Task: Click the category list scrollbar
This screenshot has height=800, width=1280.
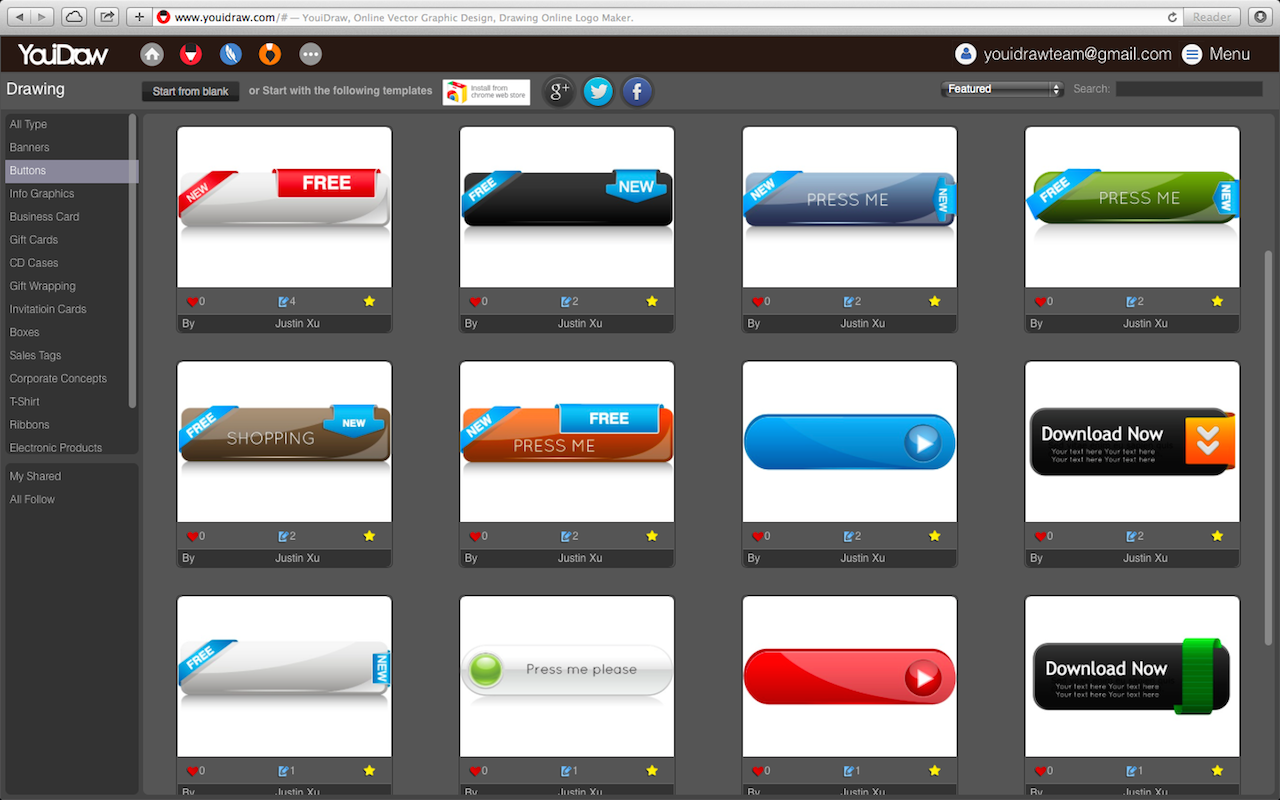Action: [133, 260]
